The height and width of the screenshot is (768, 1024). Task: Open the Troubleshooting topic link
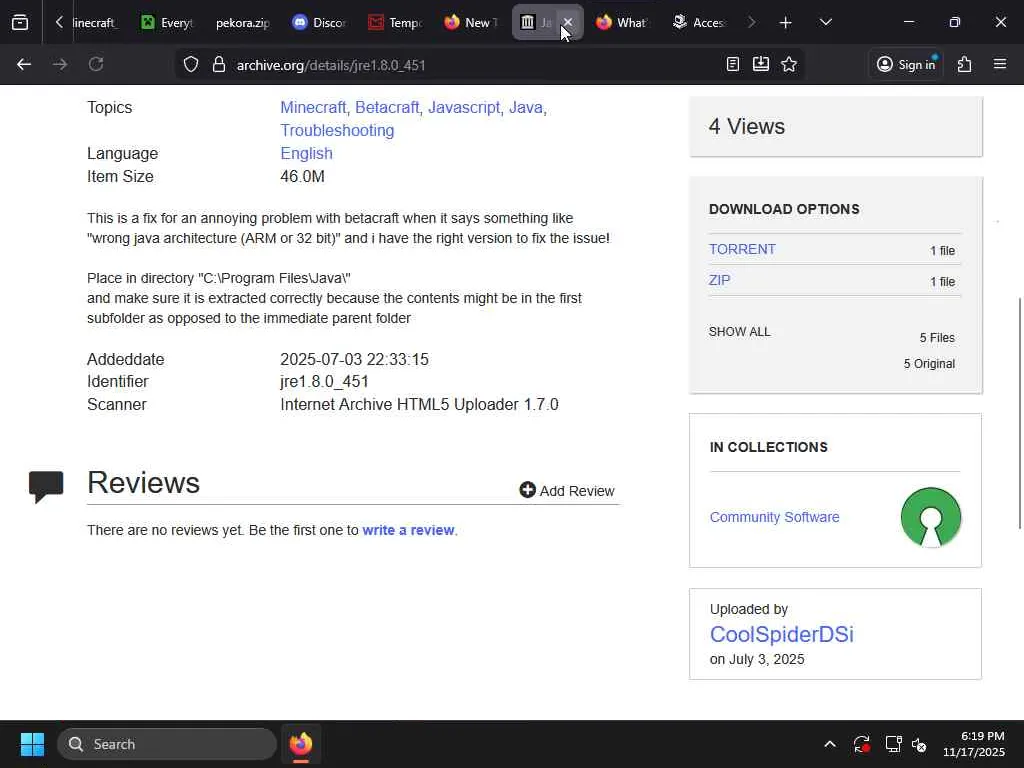[337, 130]
